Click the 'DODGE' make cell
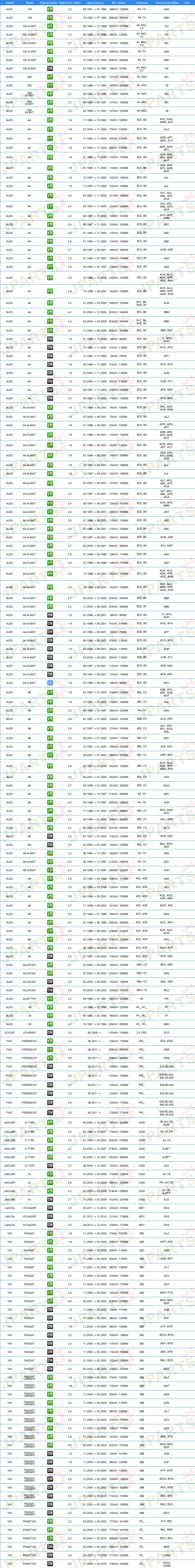 9,1033
